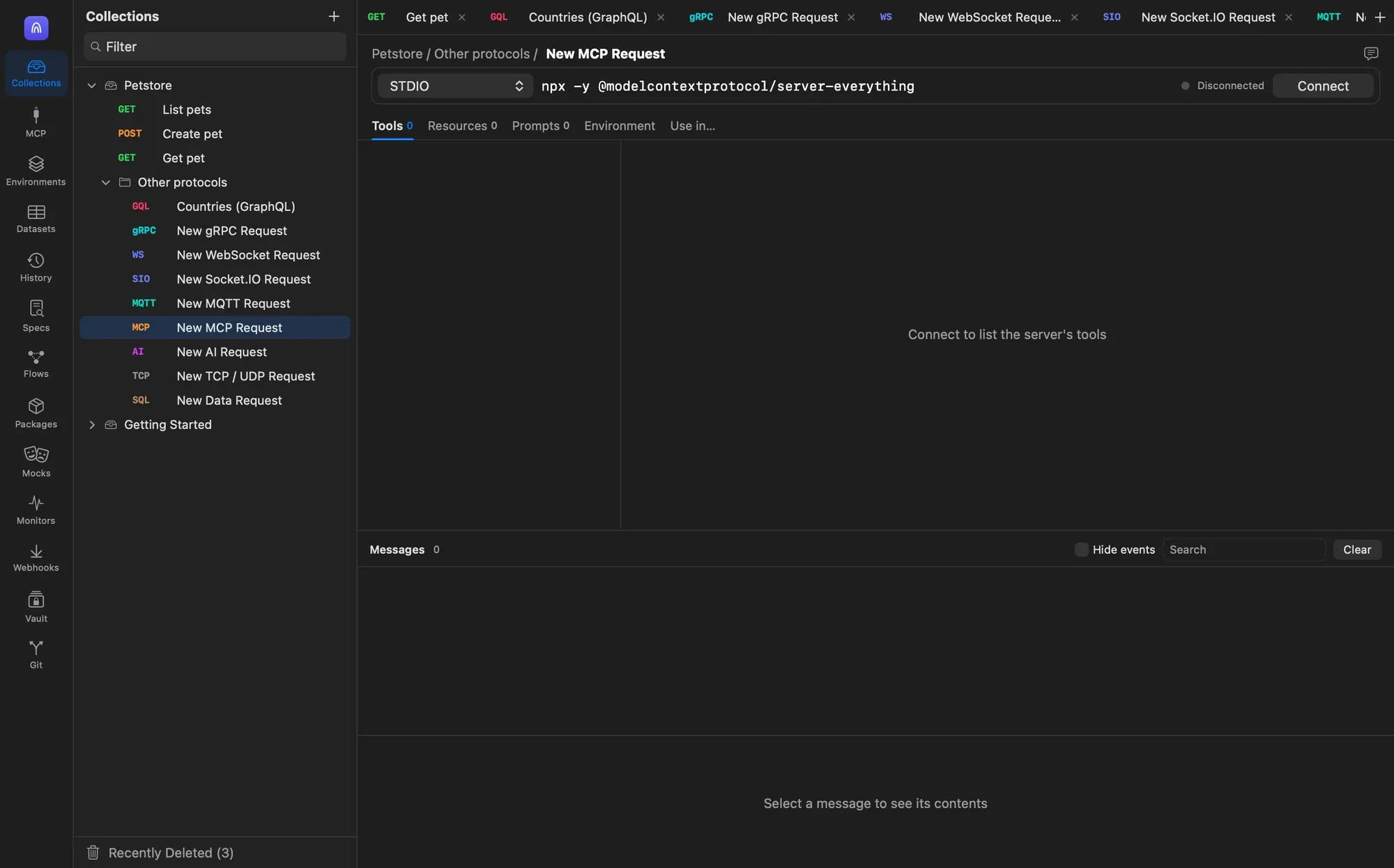Clear the messages list
This screenshot has width=1394, height=868.
[x=1356, y=550]
